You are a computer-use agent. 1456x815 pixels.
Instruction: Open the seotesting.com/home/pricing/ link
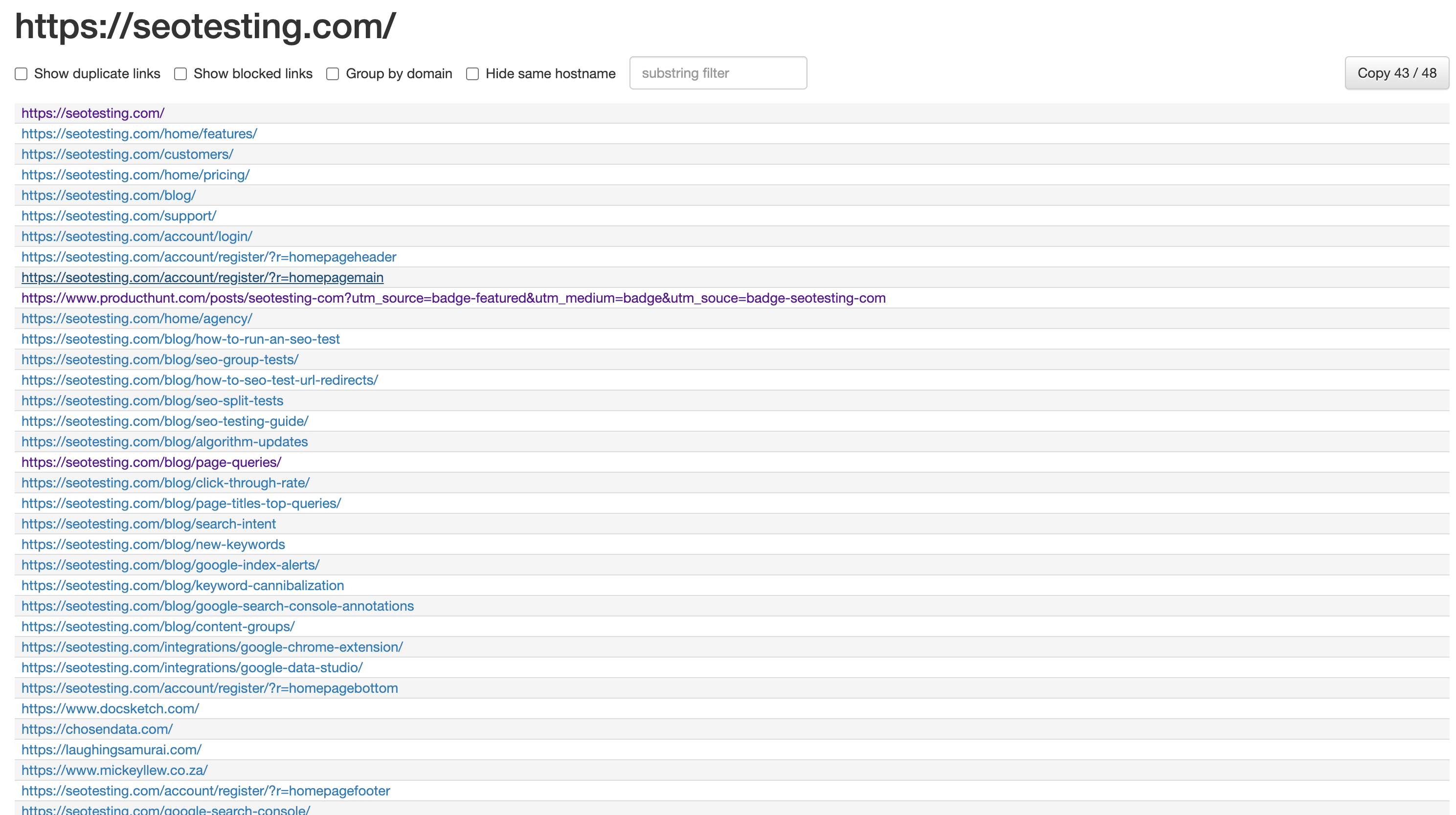[135, 175]
